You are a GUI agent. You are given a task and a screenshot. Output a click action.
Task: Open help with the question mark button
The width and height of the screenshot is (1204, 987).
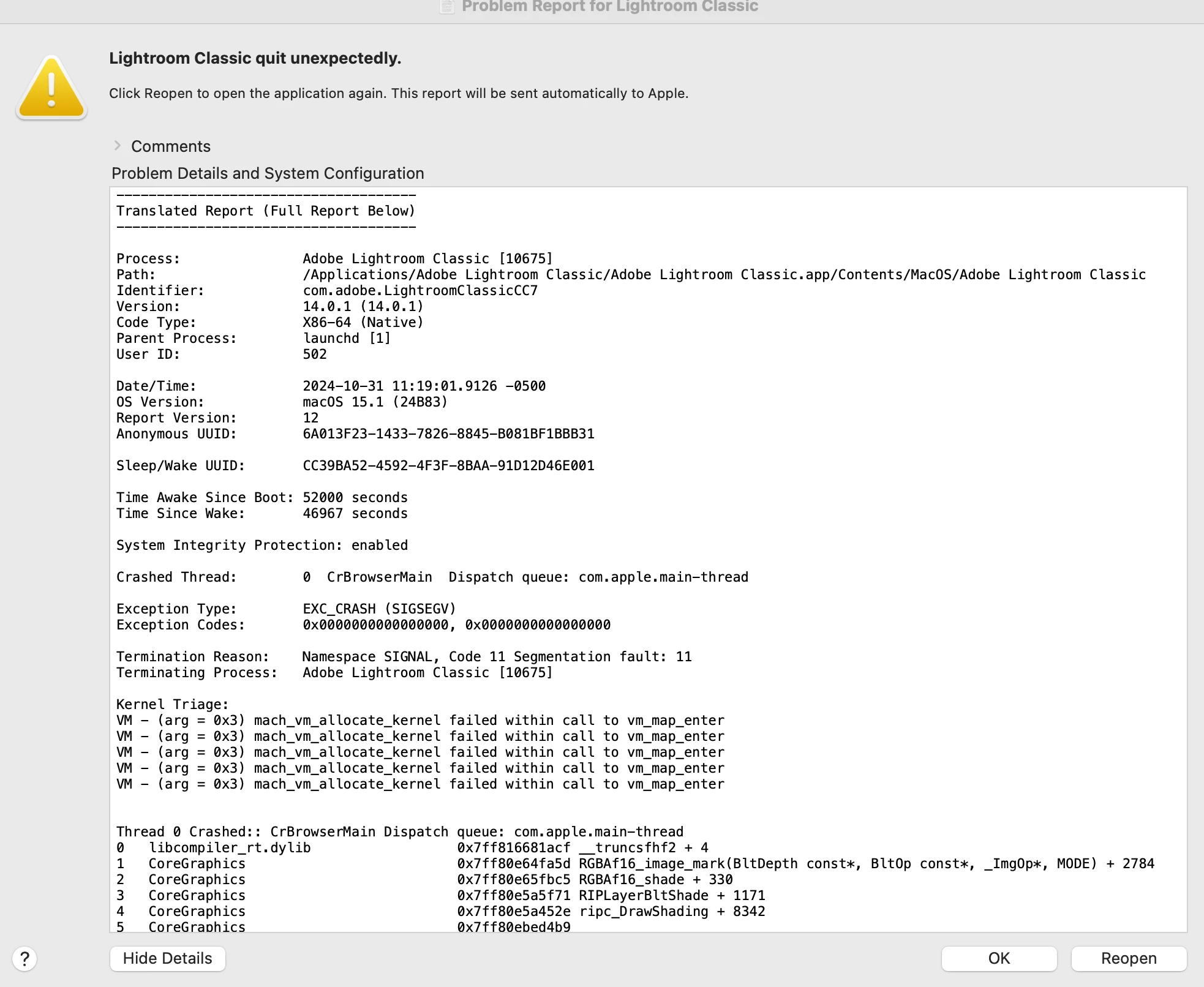pos(24,959)
